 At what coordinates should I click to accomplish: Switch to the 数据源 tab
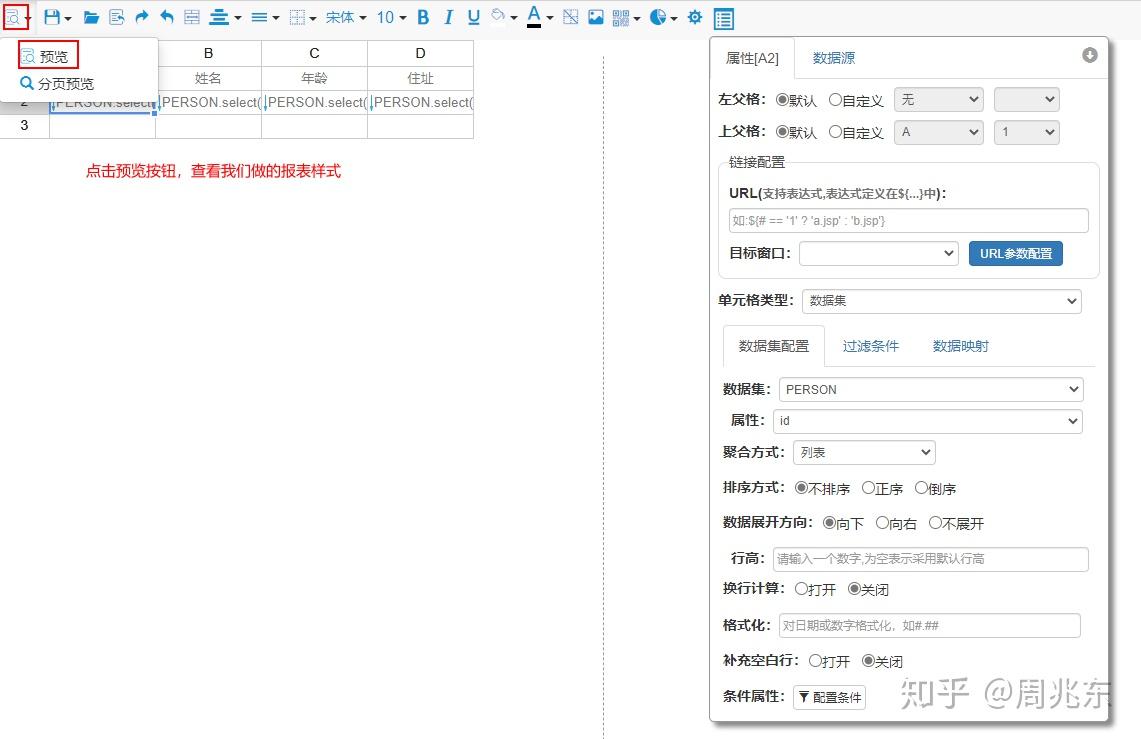click(x=834, y=58)
